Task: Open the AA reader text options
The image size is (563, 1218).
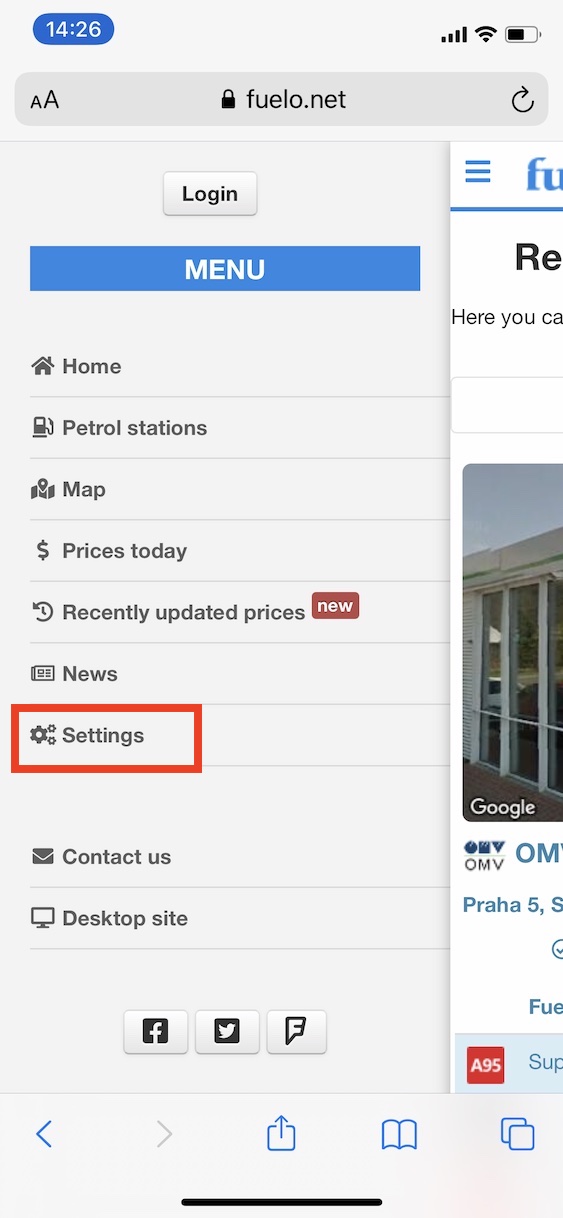Action: pos(45,100)
